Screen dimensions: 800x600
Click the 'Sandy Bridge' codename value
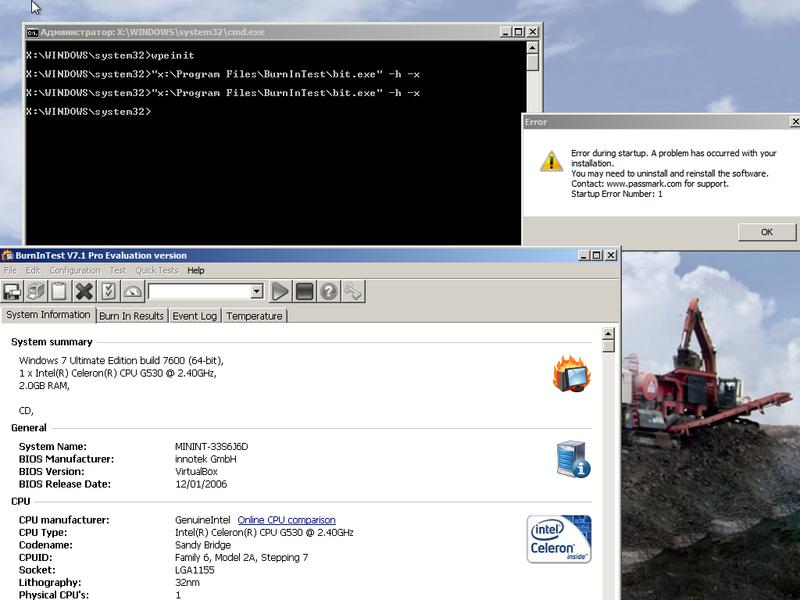tap(203, 545)
